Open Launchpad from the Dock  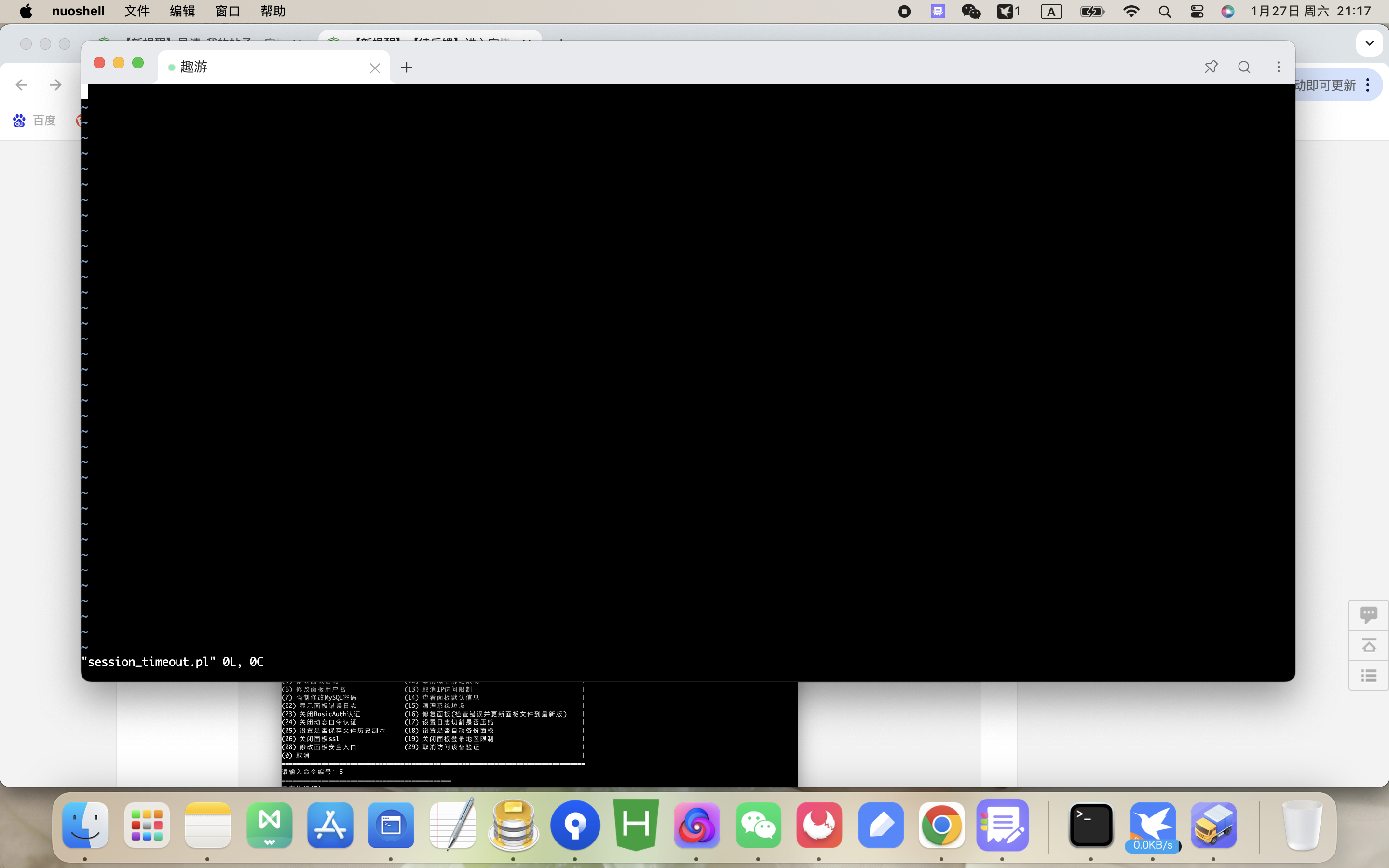[x=146, y=825]
